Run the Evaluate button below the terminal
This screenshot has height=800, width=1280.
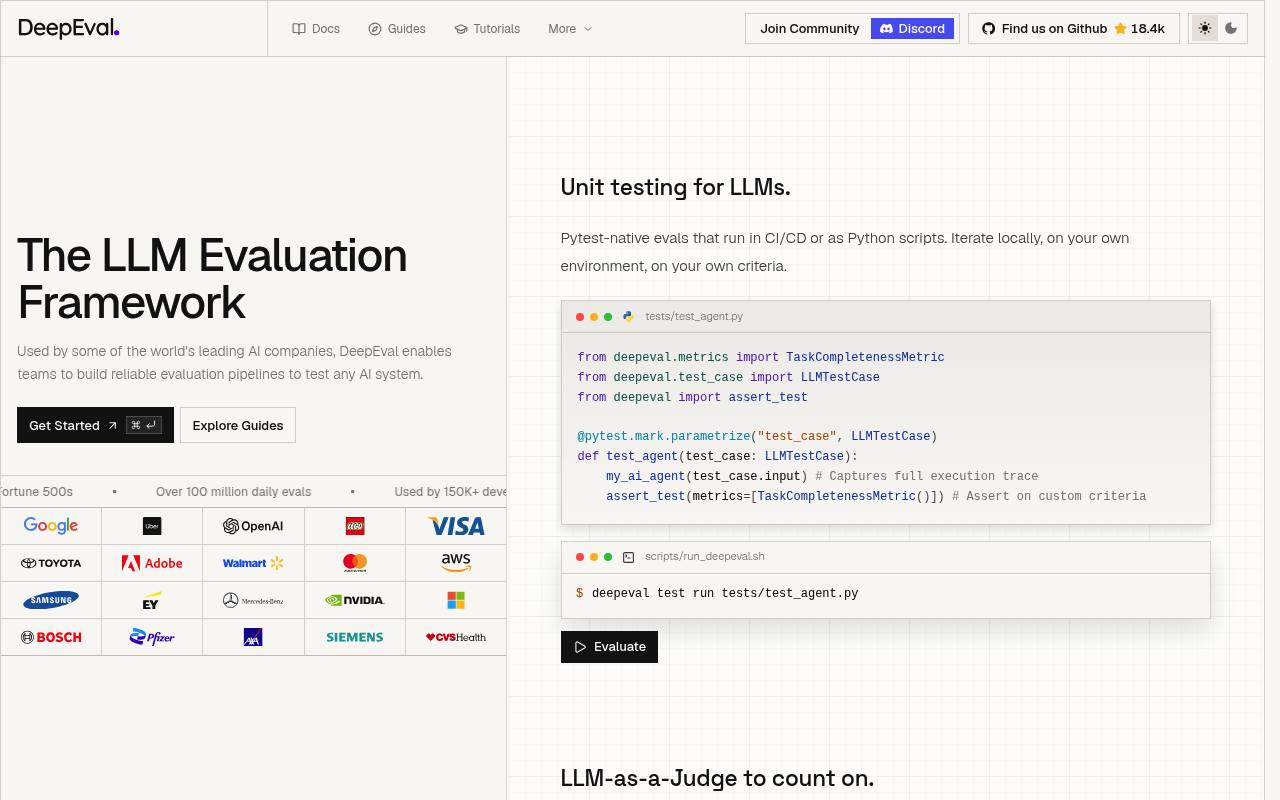(x=609, y=647)
